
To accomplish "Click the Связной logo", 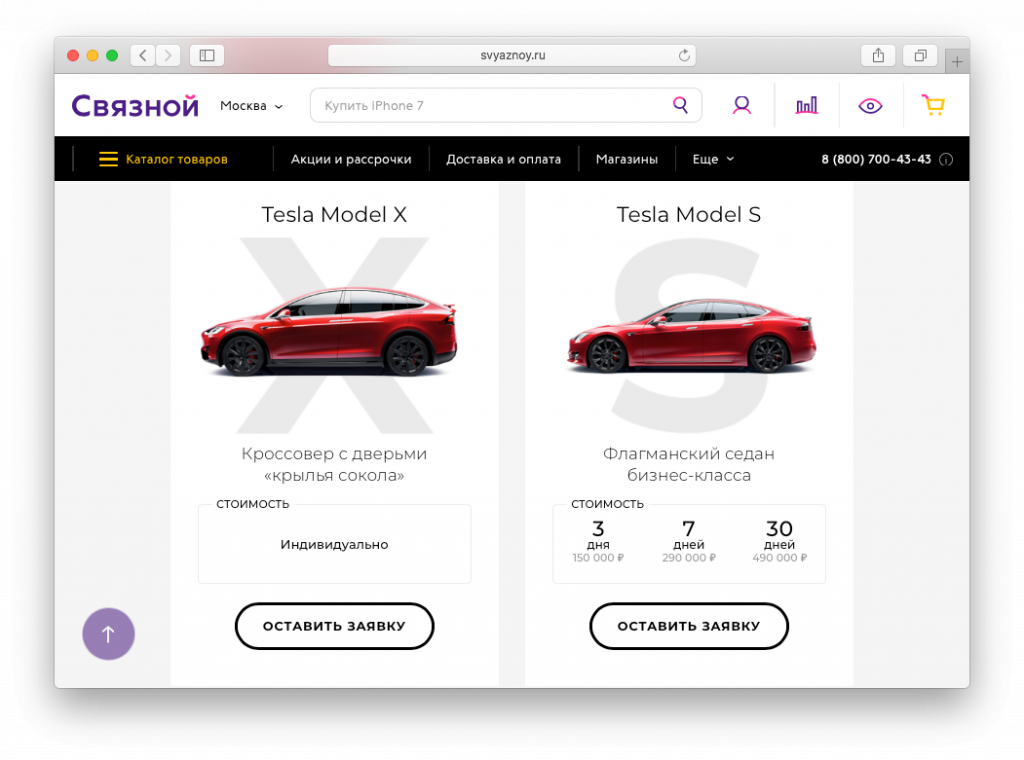I will (135, 106).
